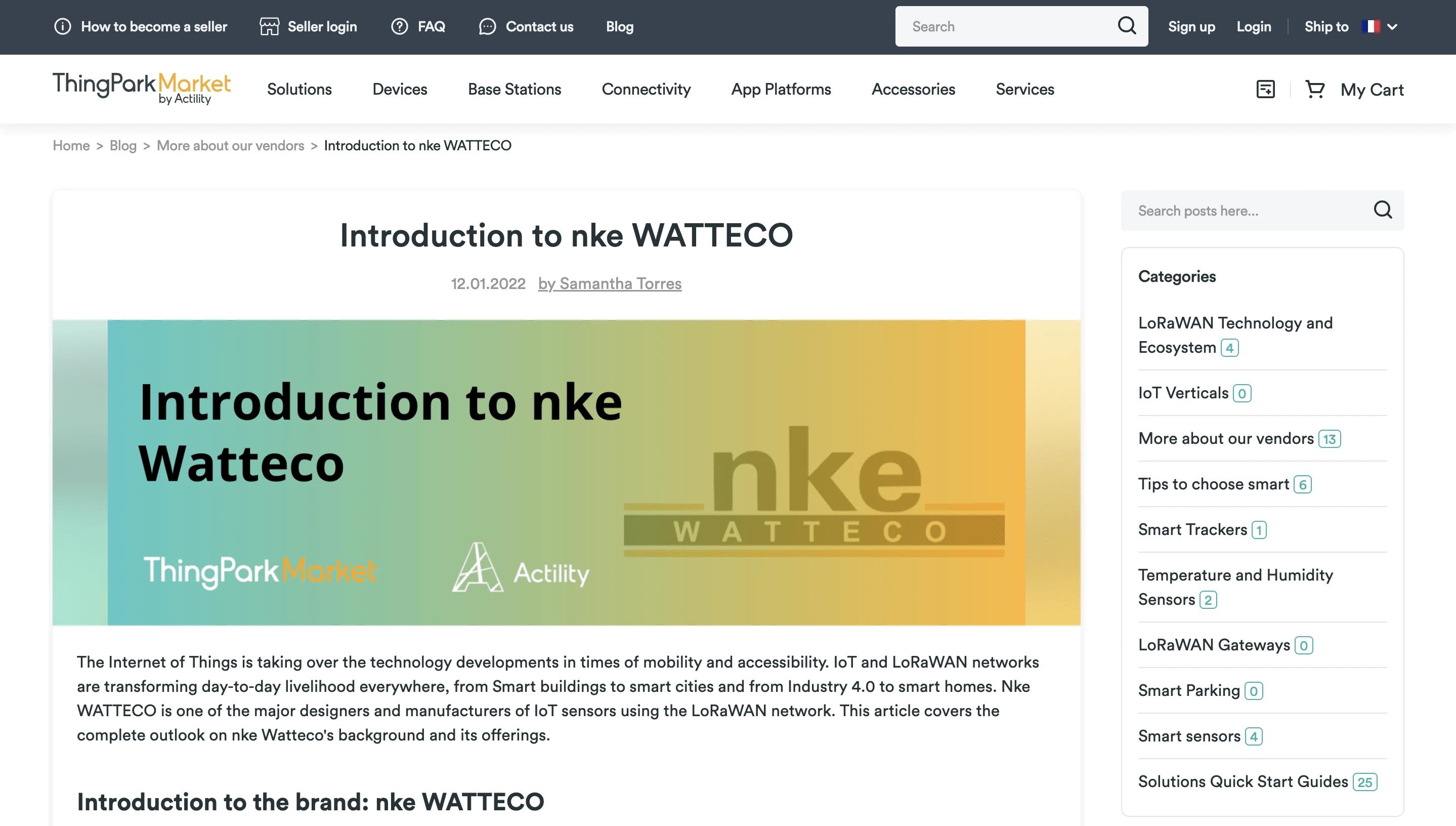Open the Devices menu
The height and width of the screenshot is (826, 1456).
click(x=399, y=89)
